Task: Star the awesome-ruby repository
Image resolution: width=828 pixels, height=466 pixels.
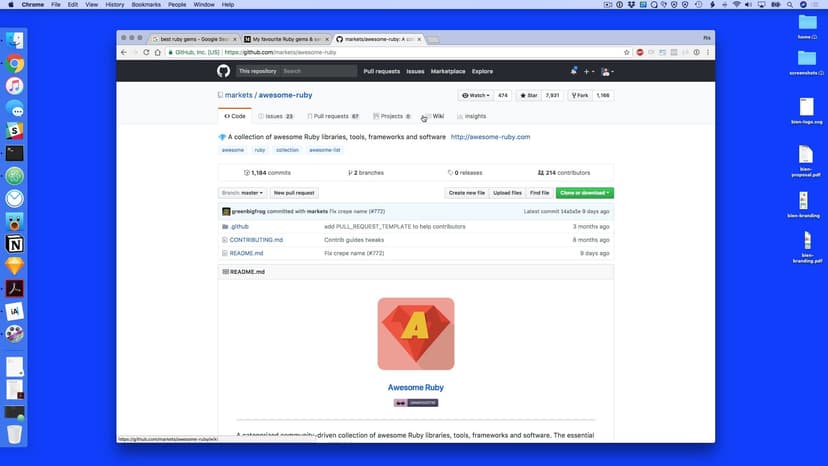Action: (x=527, y=95)
